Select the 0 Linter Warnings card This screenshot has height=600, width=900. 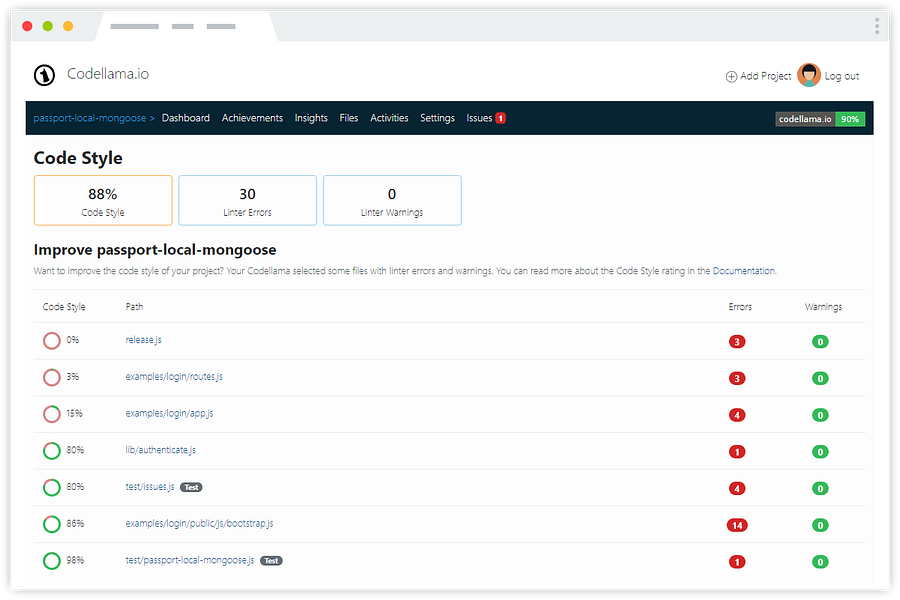click(x=392, y=200)
